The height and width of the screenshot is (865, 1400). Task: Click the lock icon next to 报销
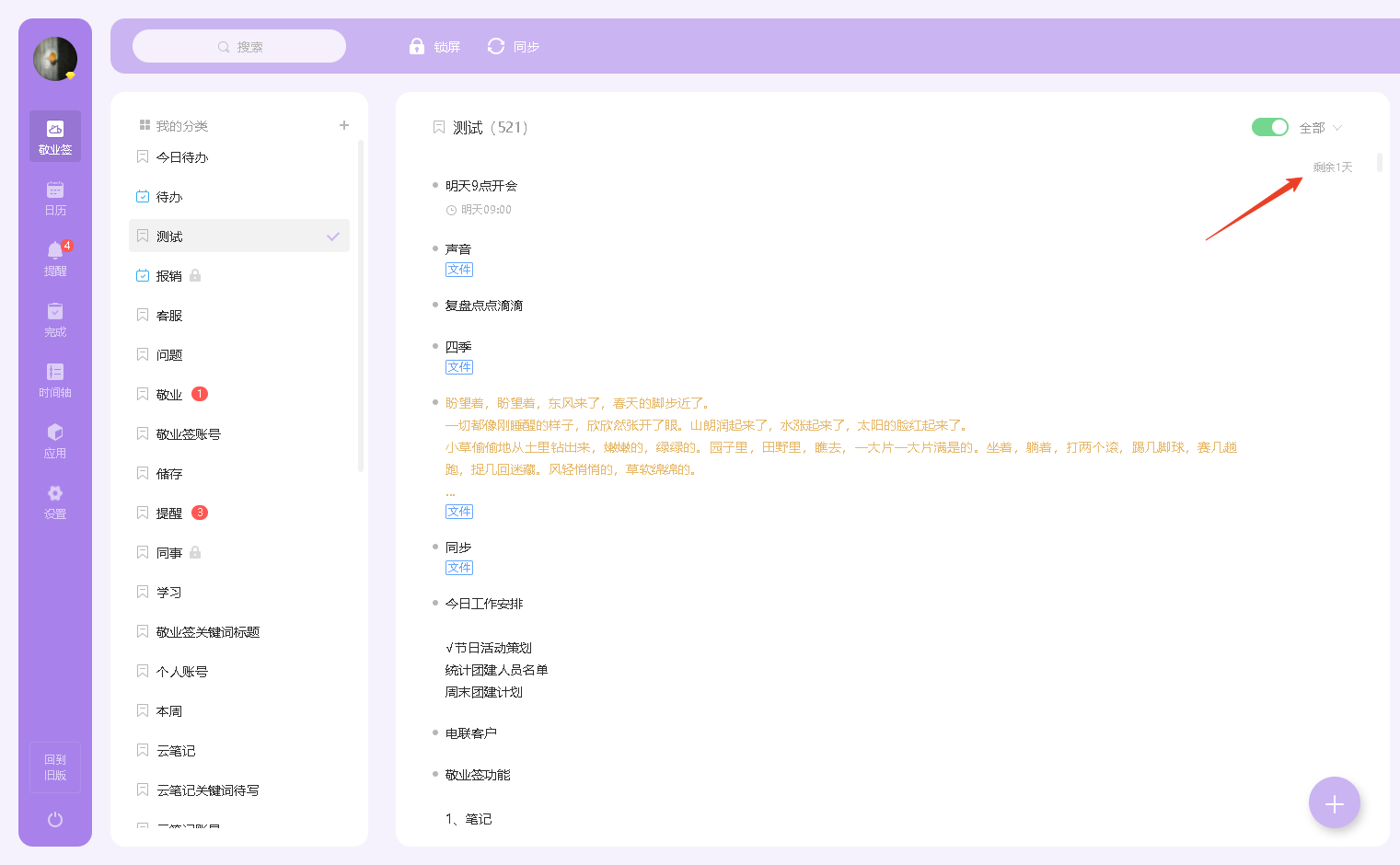(x=195, y=275)
